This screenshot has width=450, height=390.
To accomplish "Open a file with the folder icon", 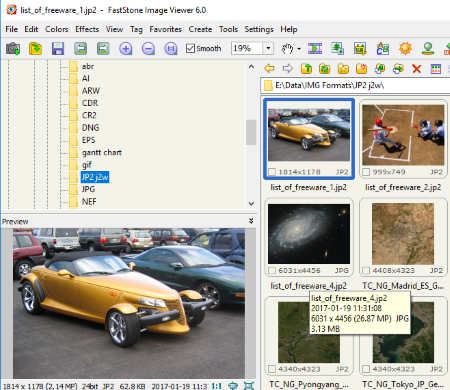I will click(35, 49).
